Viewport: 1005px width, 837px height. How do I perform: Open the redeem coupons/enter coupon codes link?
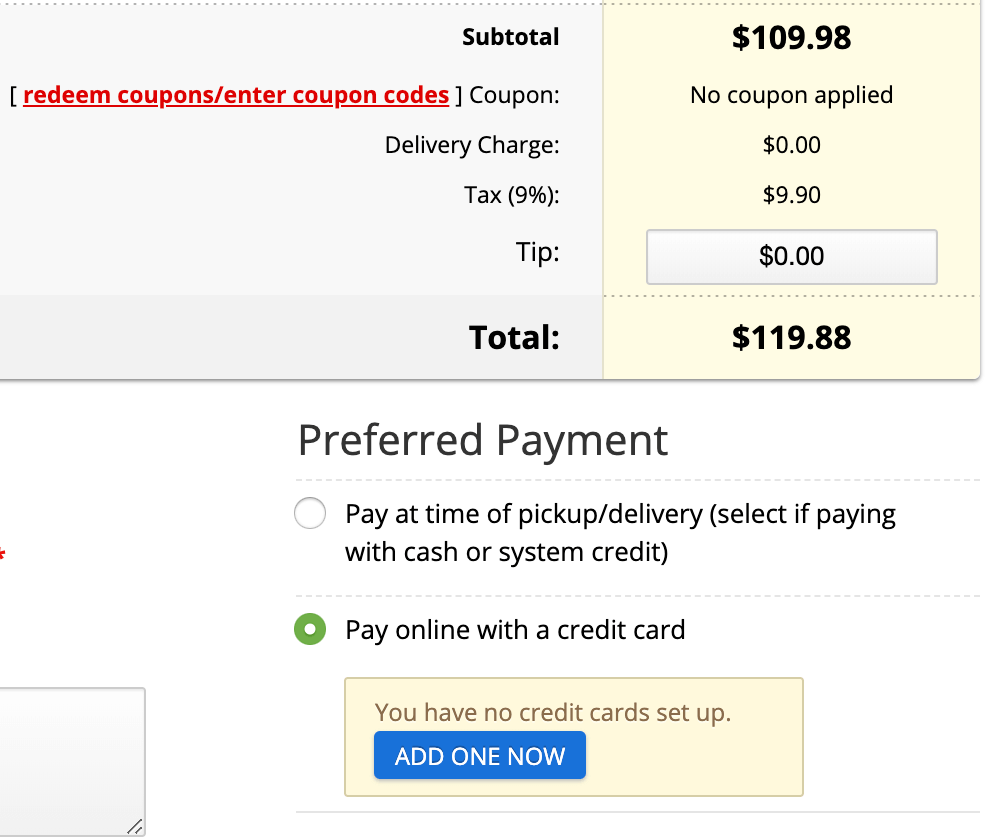236,95
